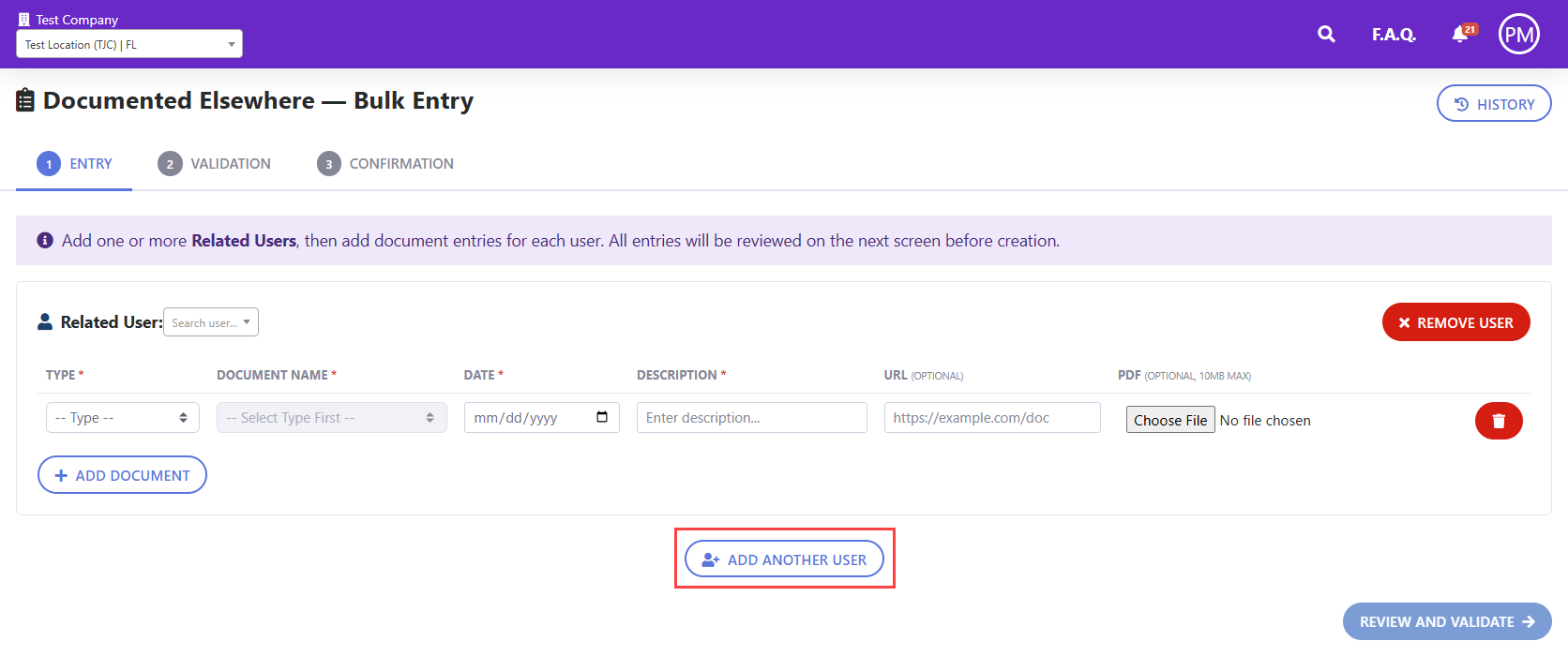
Task: Open the PM user avatar menu
Action: (x=1519, y=35)
